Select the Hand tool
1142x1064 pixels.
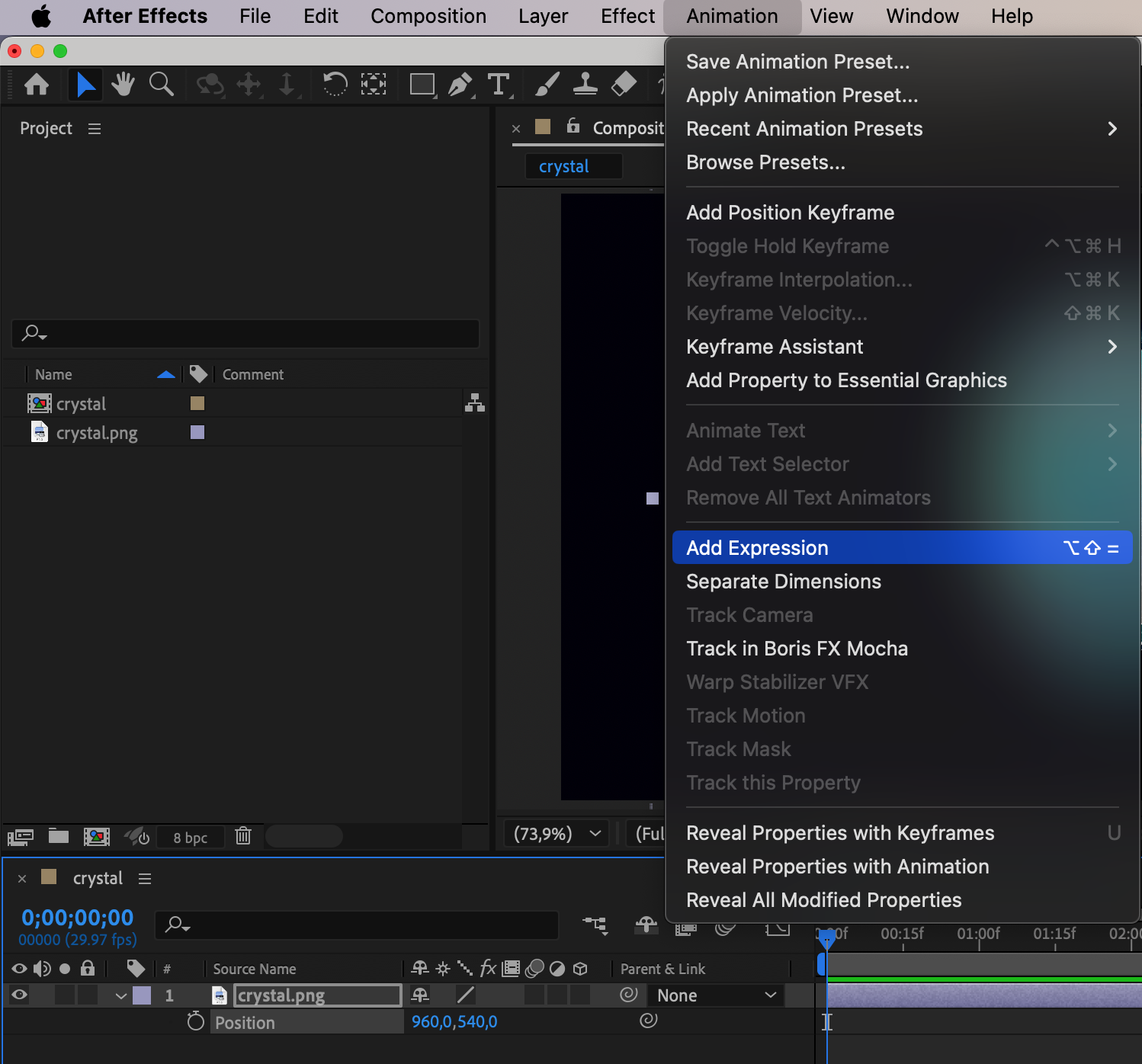[x=123, y=84]
